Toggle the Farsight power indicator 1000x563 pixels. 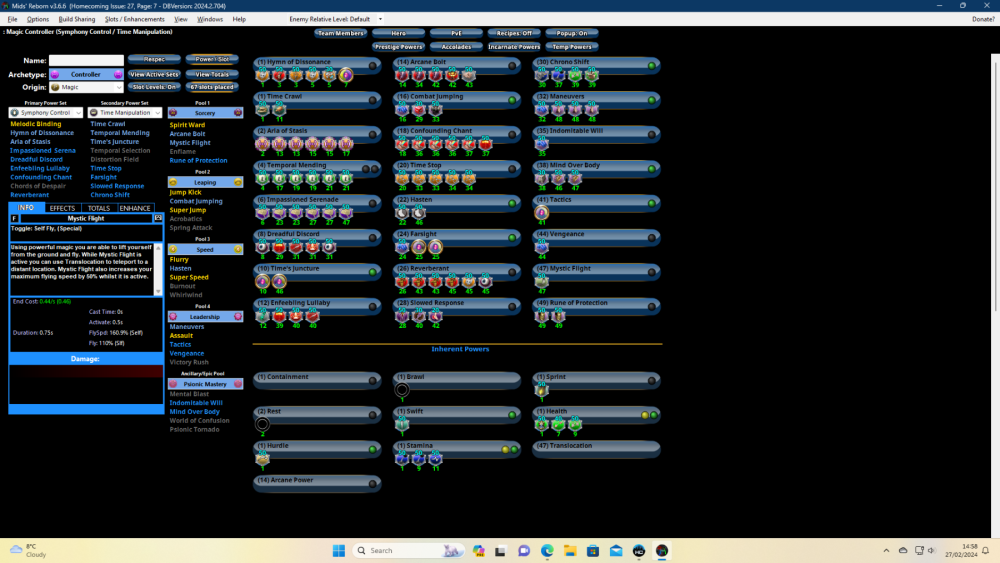coord(512,238)
